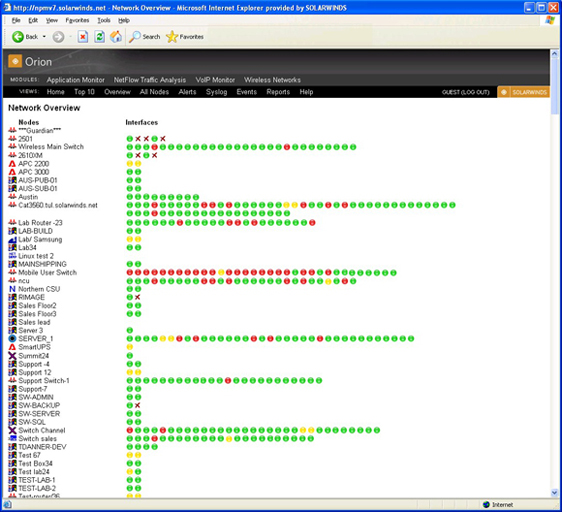This screenshot has width=562, height=512.
Task: Open the MAINSHIPPING node
Action: (x=42, y=264)
